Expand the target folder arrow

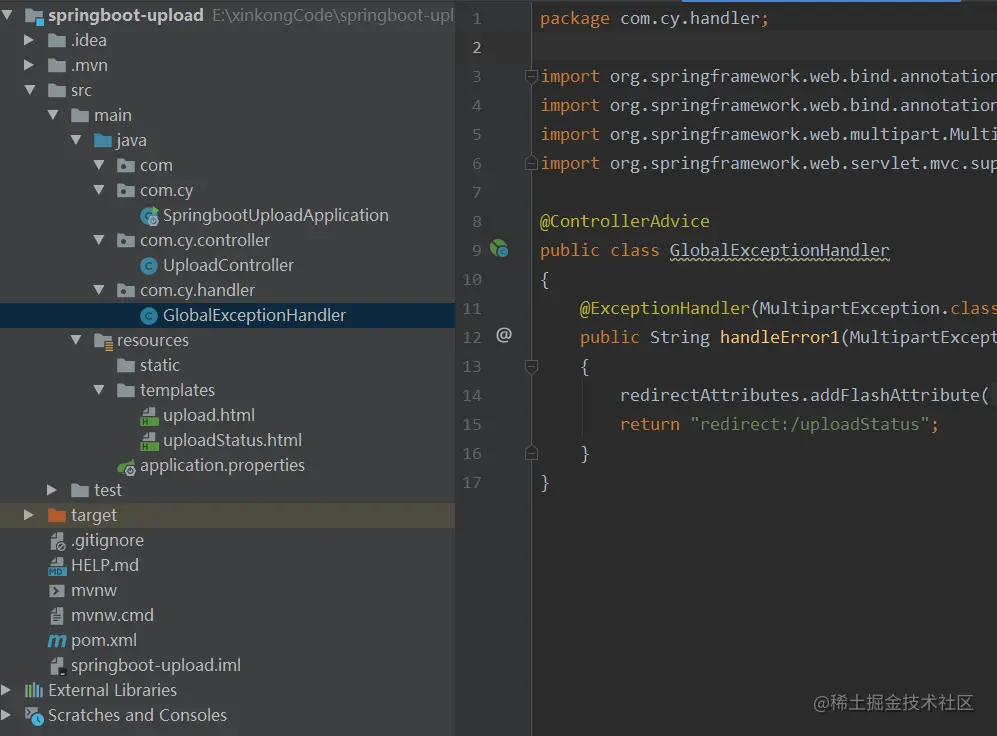coord(29,515)
